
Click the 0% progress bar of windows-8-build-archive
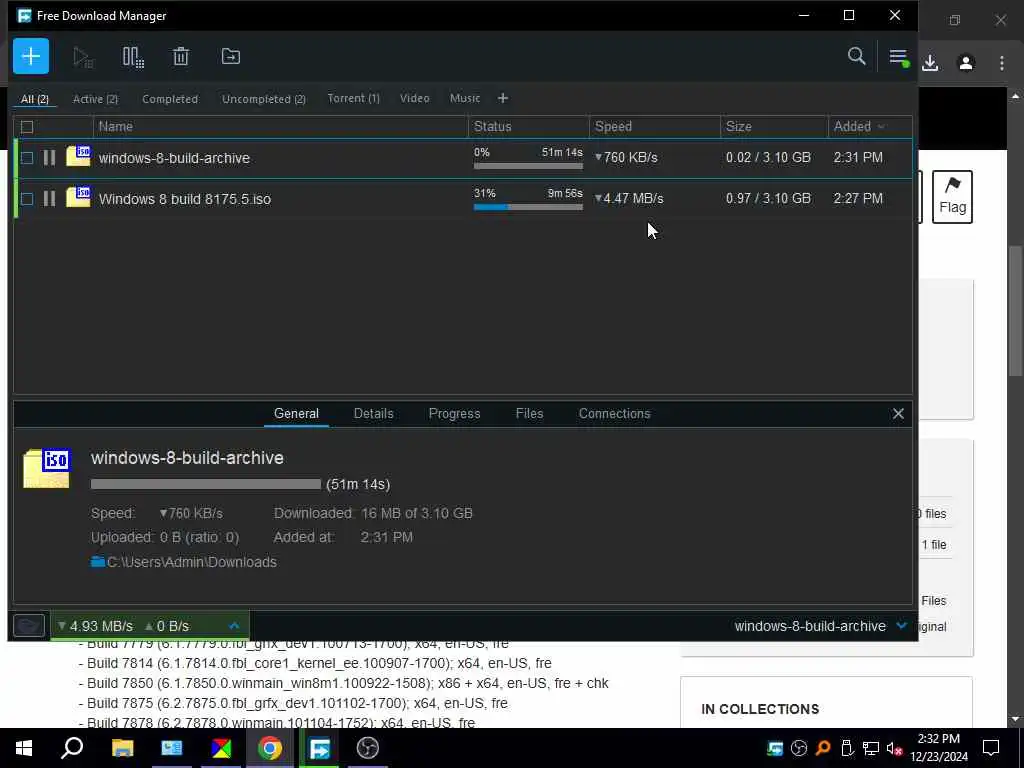(528, 167)
